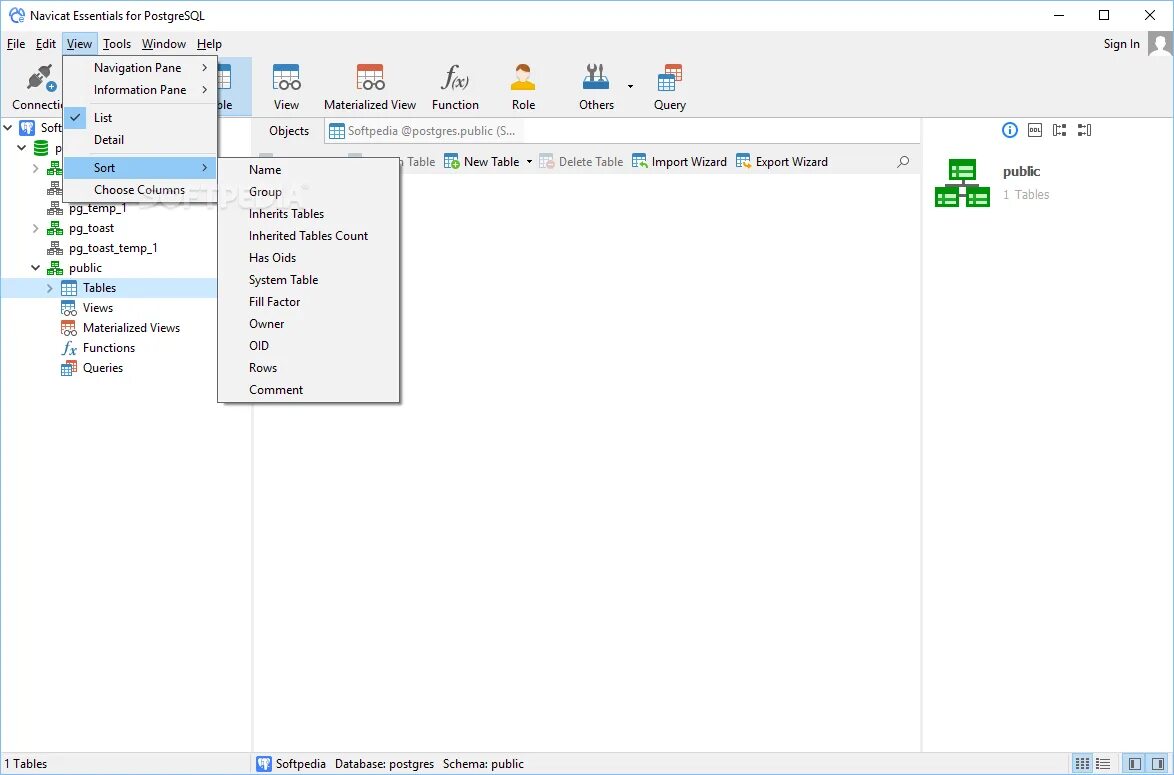Select Functions in tree
The height and width of the screenshot is (775, 1174).
109,348
